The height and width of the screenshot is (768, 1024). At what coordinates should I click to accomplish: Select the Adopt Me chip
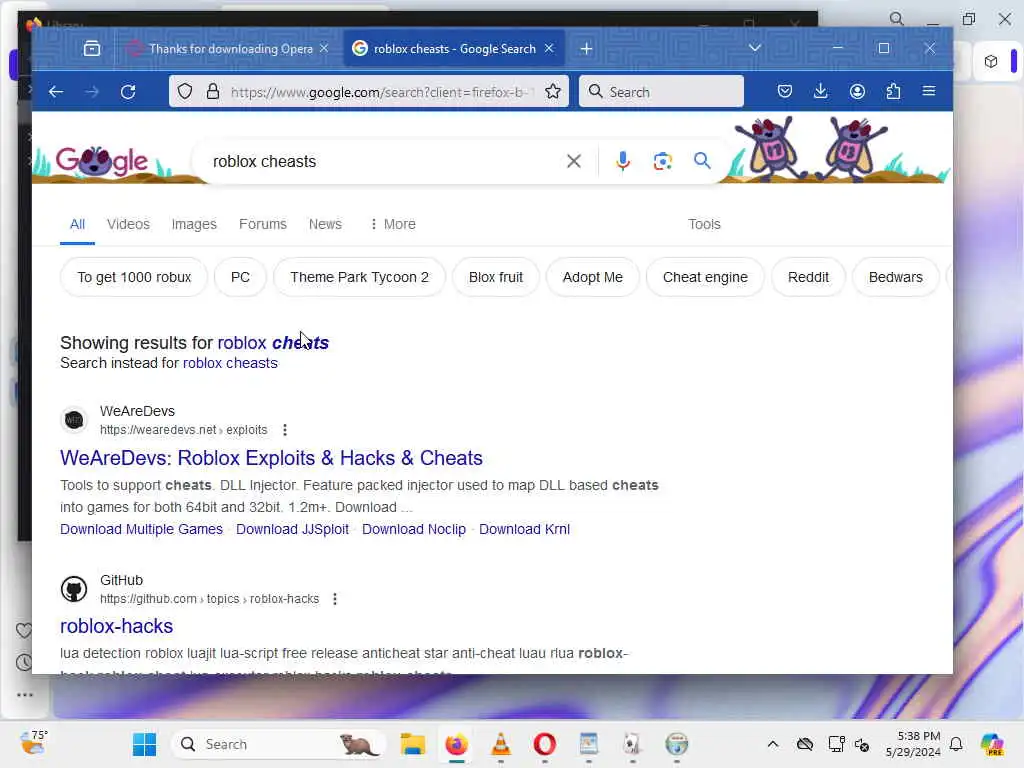click(x=592, y=277)
